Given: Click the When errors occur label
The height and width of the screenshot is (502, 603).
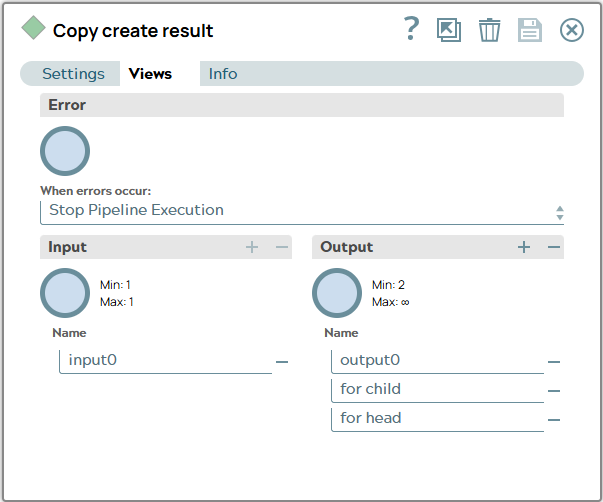Looking at the screenshot, I should tap(96, 191).
